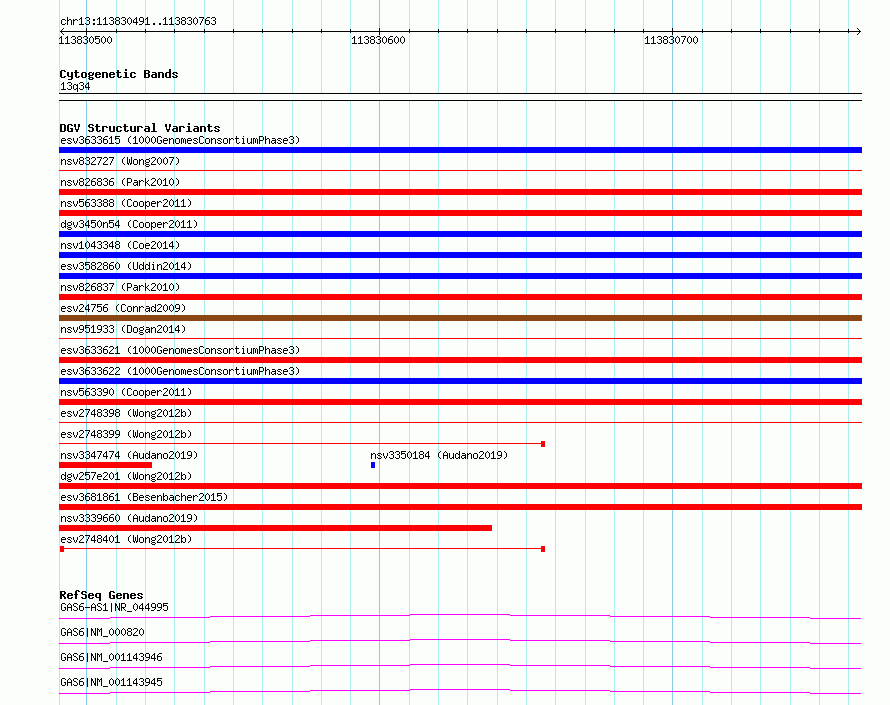The image size is (890, 705).
Task: Click the right arrow of the ruler
Action: [858, 31]
